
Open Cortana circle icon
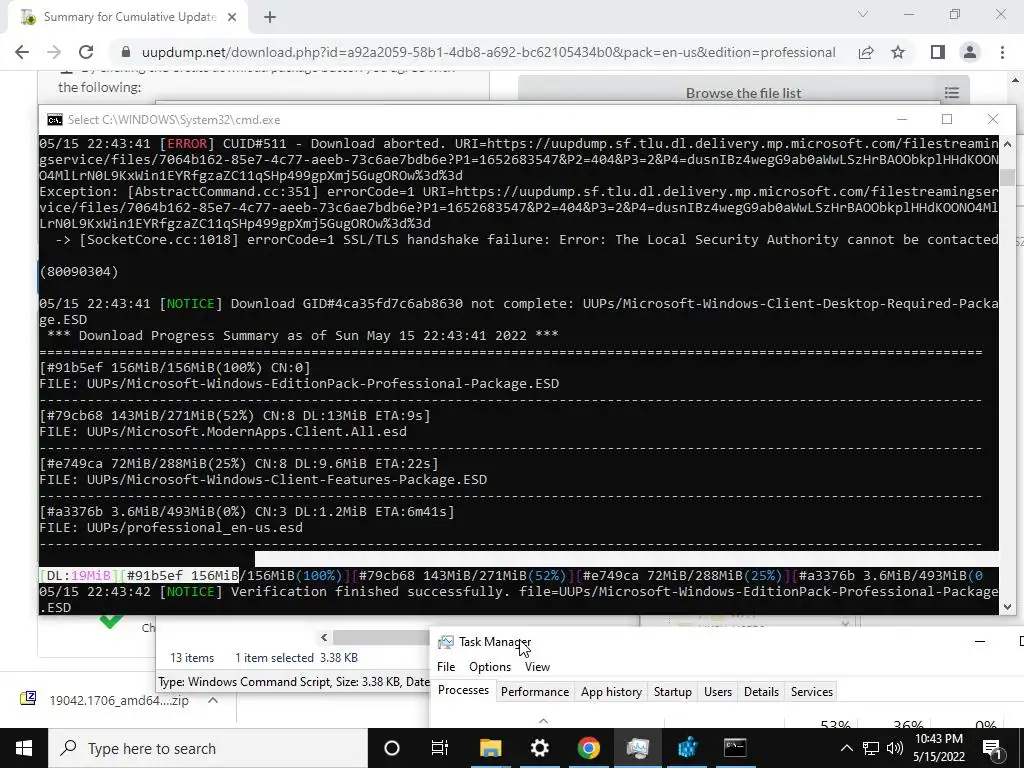392,748
